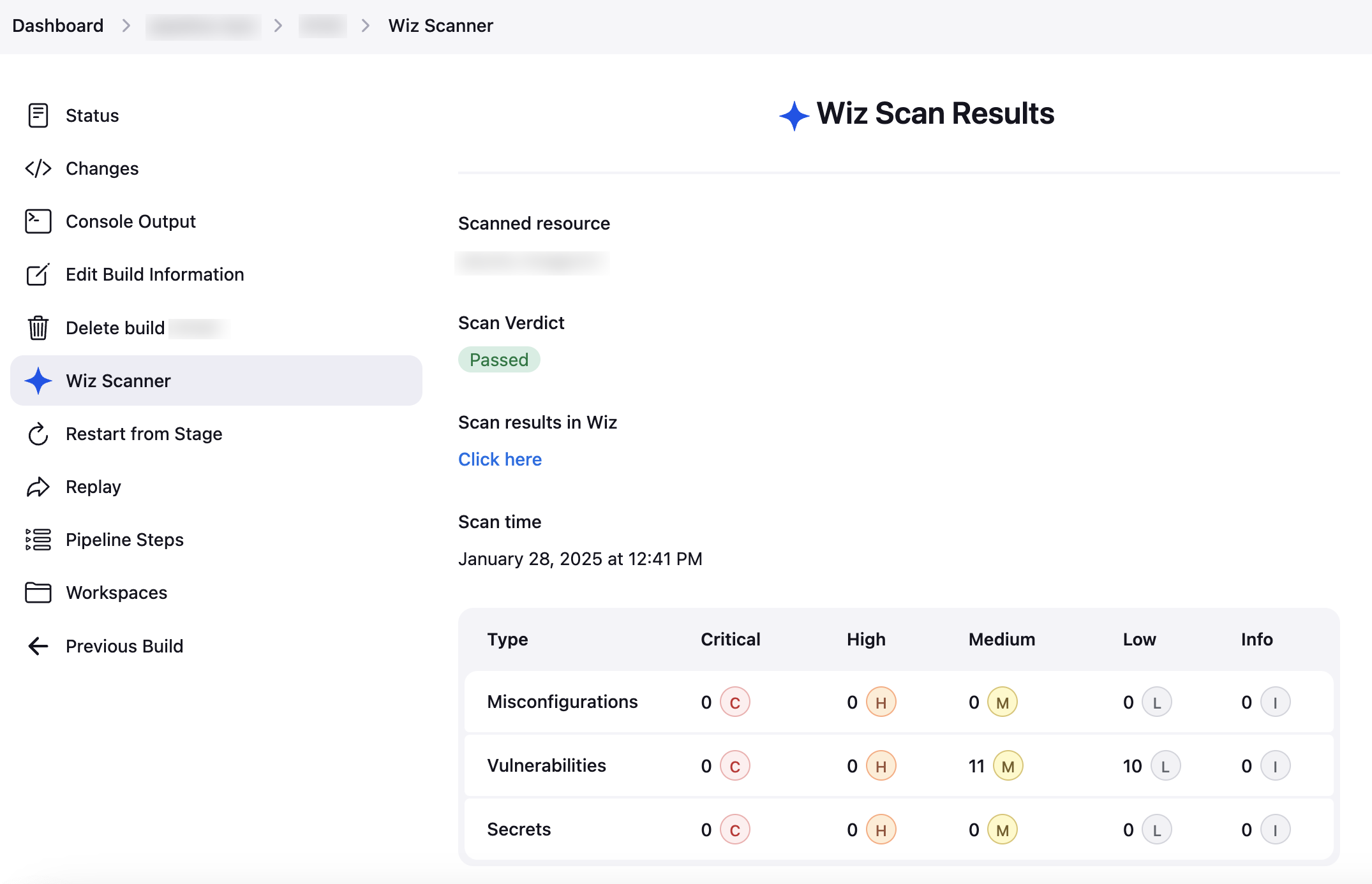Click Critical badge in Secrets row
The width and height of the screenshot is (1372, 884).
point(735,830)
